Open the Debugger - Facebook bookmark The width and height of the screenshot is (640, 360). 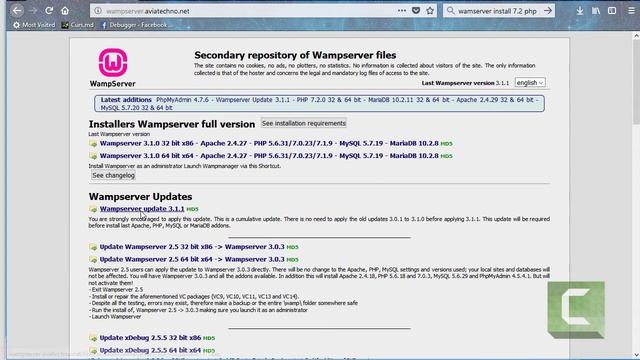tap(137, 25)
